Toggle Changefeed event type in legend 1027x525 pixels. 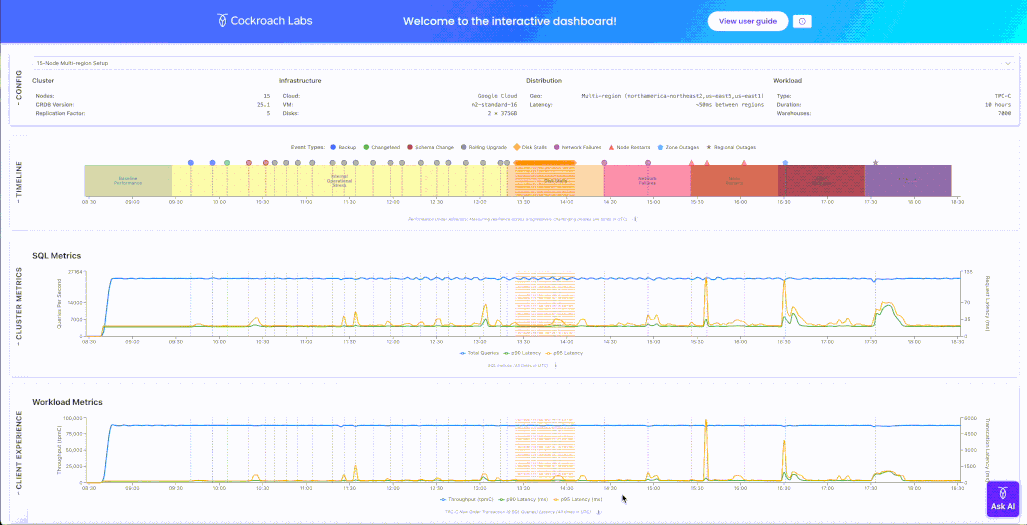(x=367, y=147)
